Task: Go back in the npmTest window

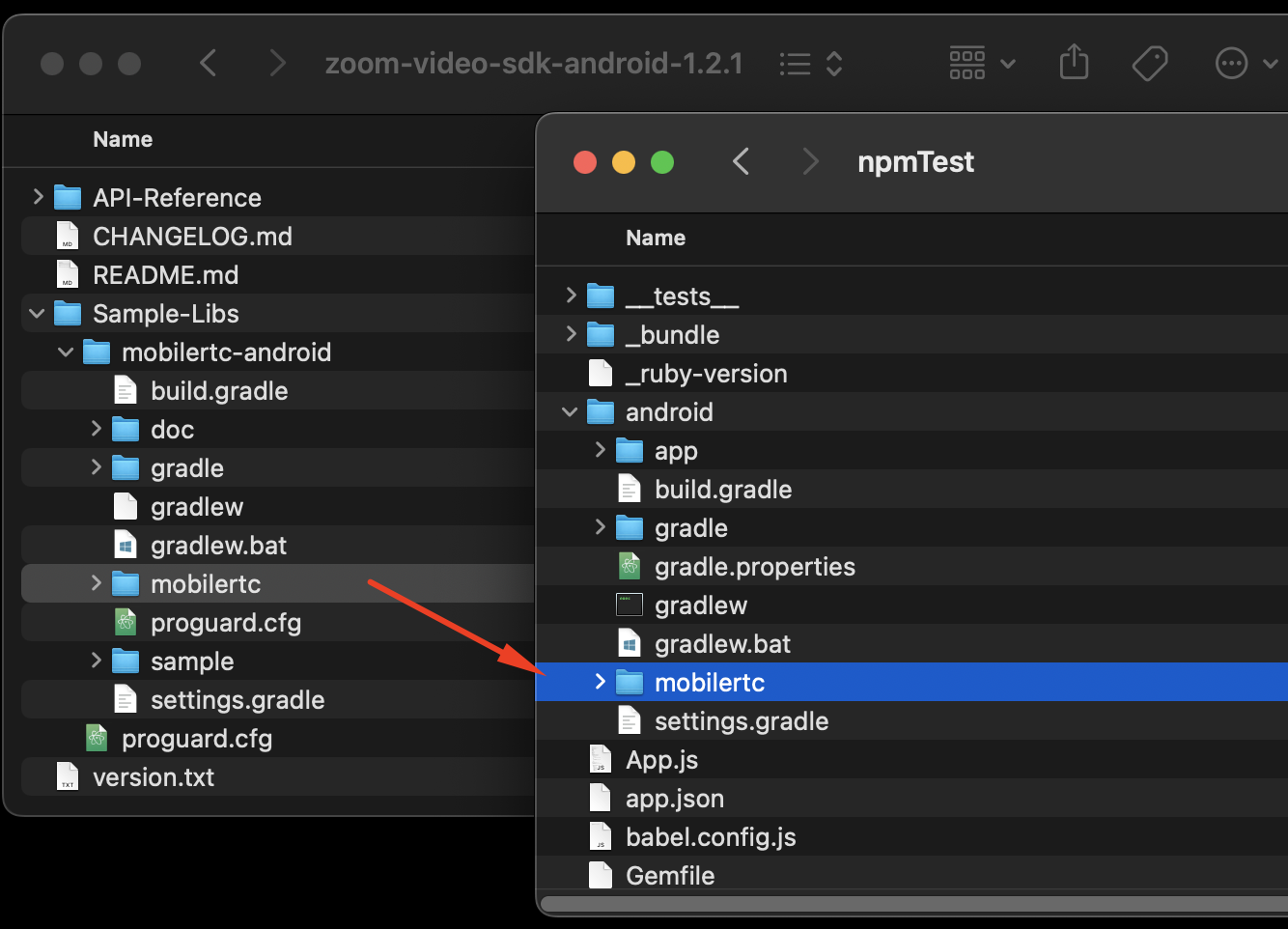Action: pyautogui.click(x=741, y=161)
